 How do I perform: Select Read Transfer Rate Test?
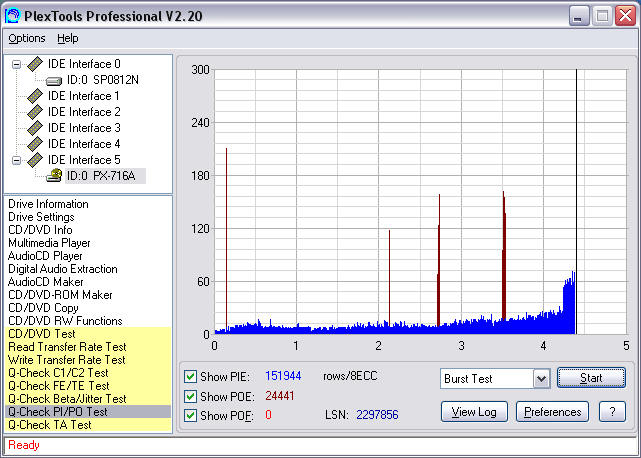pyautogui.click(x=88, y=347)
